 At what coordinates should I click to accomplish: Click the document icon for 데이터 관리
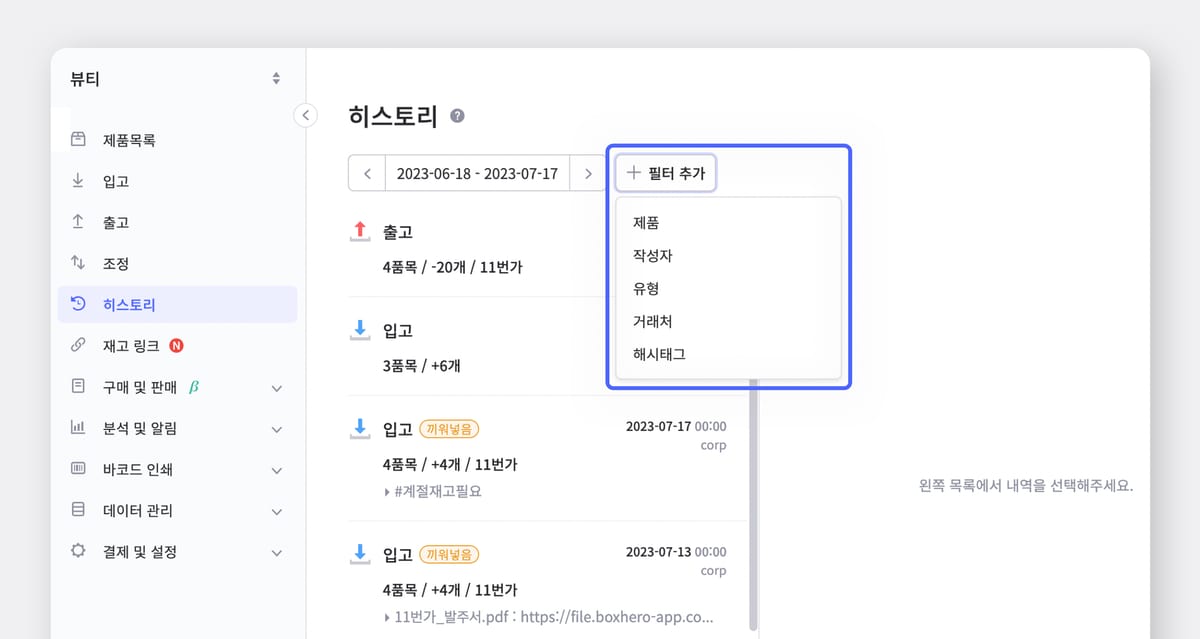pos(80,510)
